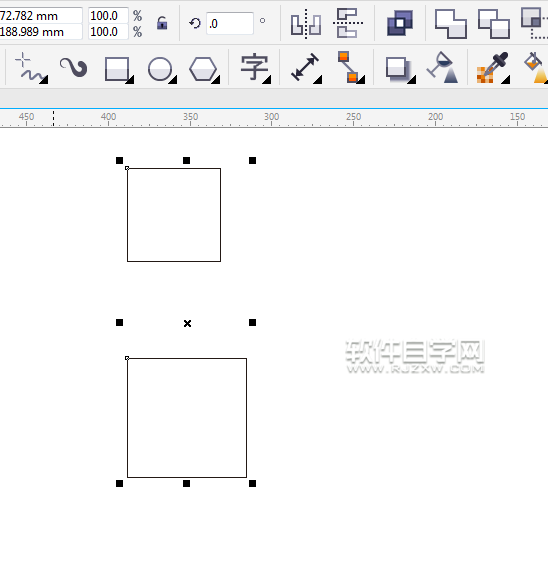Select the Freehand drawing tool

tap(30, 68)
